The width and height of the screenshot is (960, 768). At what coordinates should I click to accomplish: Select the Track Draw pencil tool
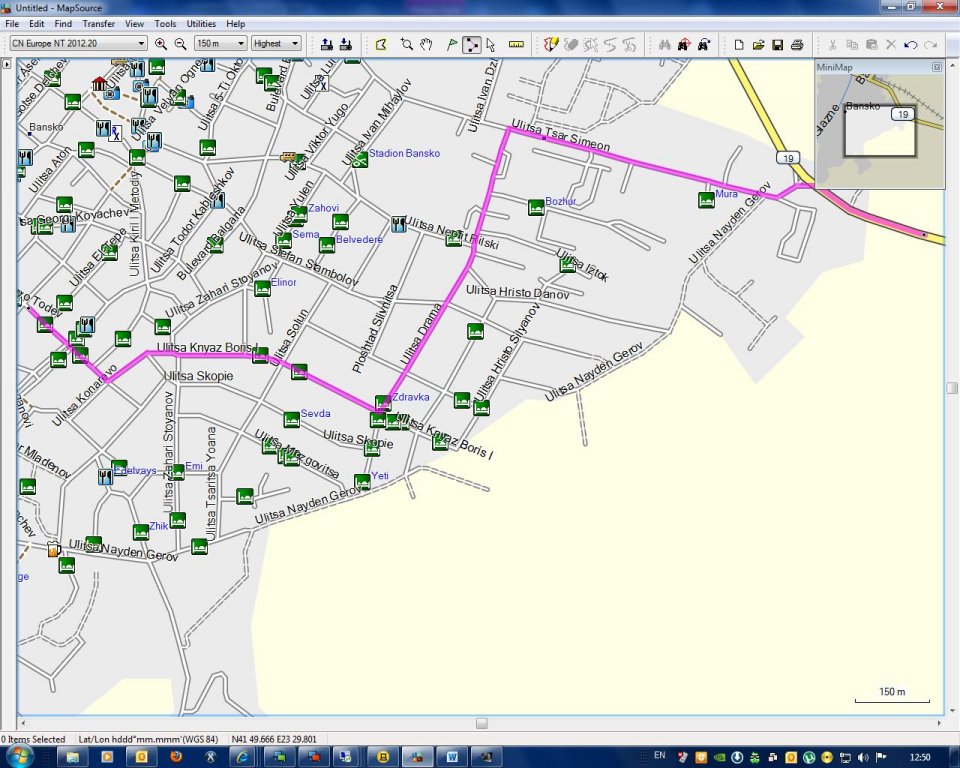click(x=551, y=44)
